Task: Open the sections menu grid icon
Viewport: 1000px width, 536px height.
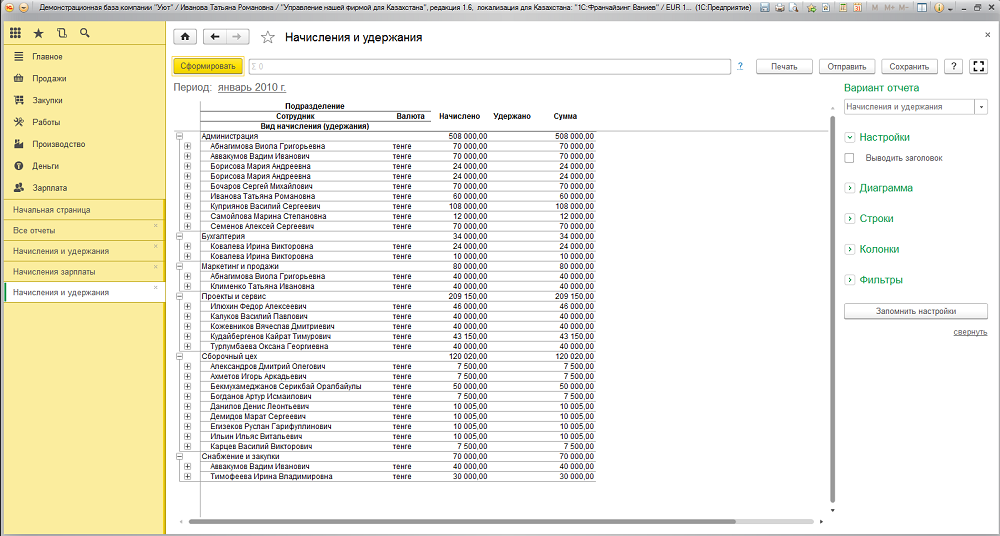Action: [x=16, y=33]
